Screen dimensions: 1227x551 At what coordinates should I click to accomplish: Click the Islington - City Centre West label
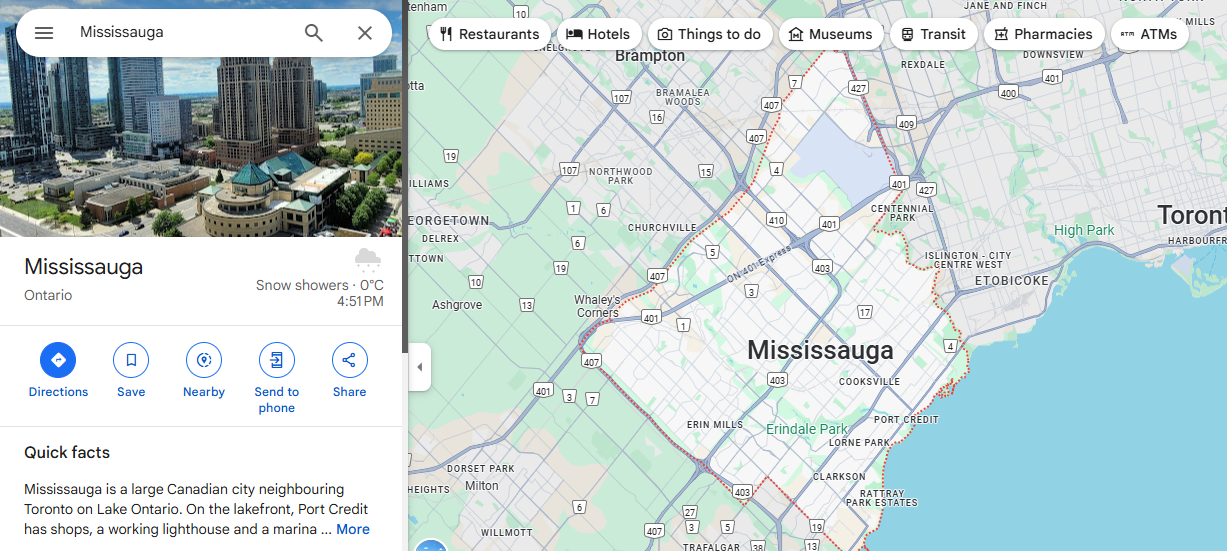pos(968,260)
